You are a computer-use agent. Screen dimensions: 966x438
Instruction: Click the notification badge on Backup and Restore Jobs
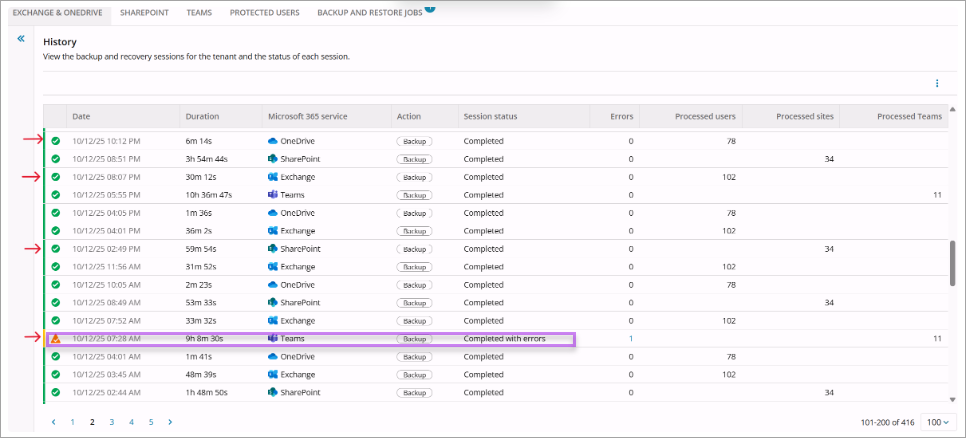click(429, 8)
